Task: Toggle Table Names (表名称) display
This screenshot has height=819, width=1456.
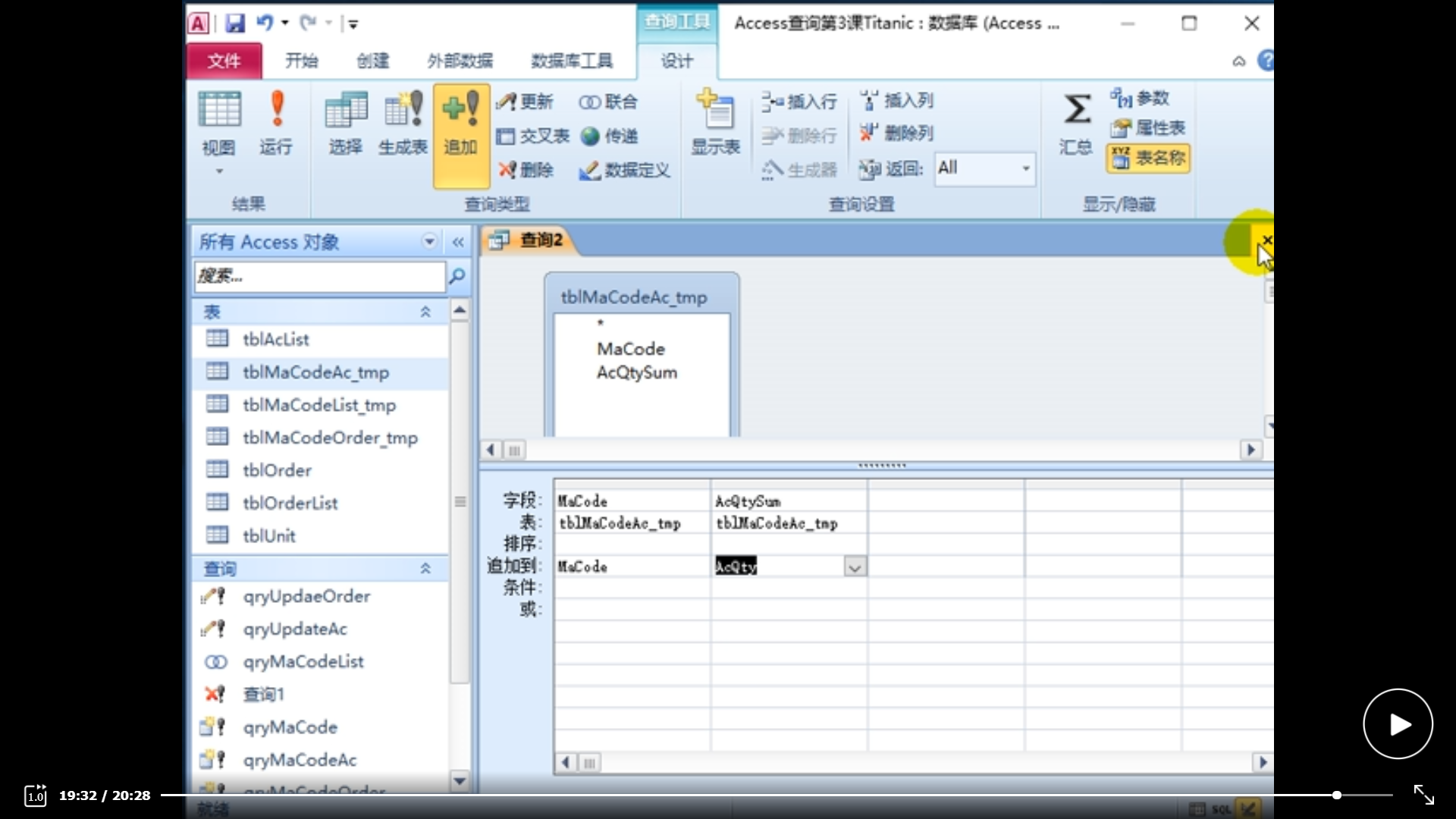Action: (x=1148, y=158)
